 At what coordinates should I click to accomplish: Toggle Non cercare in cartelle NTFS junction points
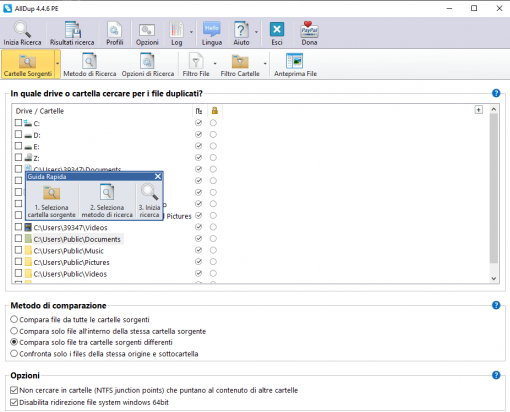click(14, 390)
